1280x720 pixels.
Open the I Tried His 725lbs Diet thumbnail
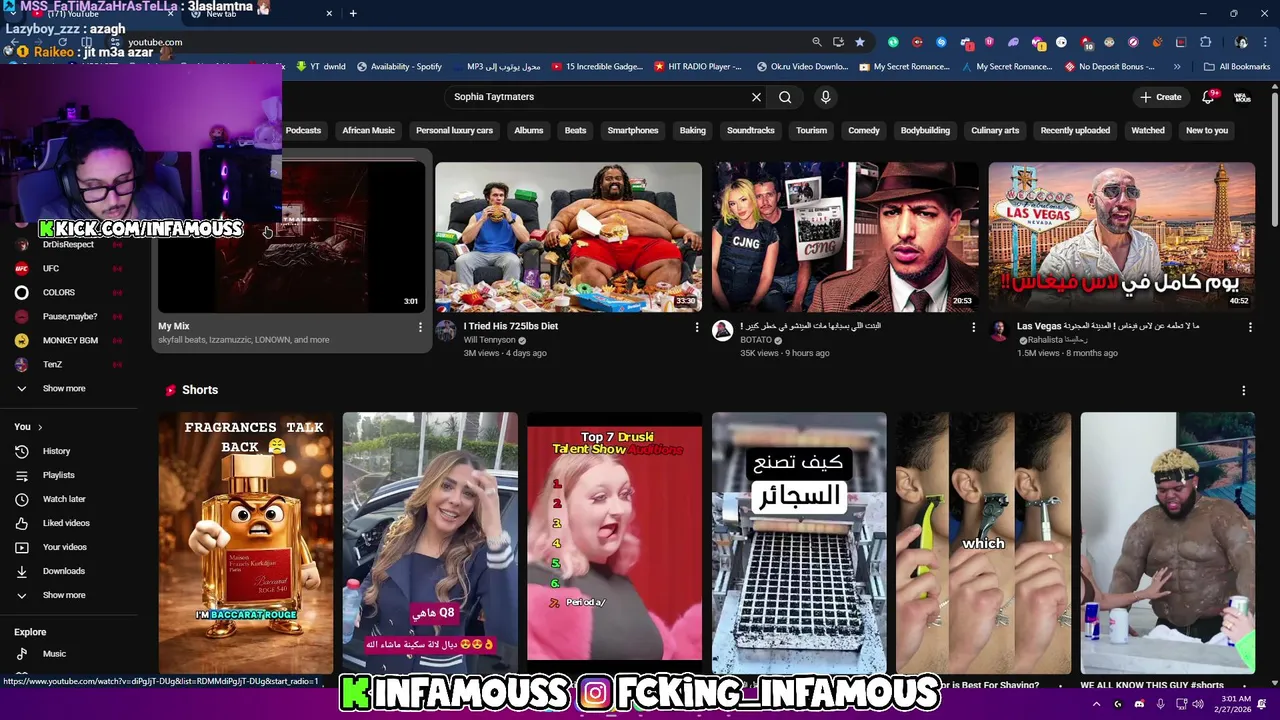(x=568, y=237)
